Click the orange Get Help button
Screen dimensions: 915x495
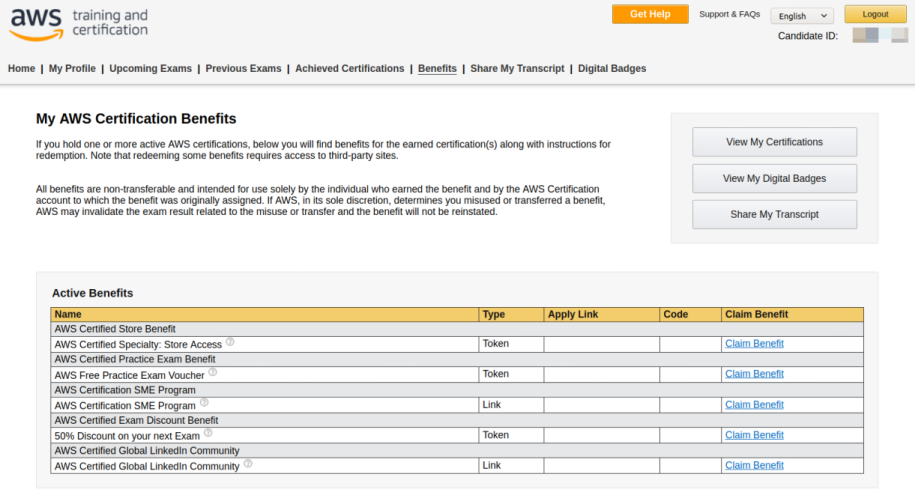pyautogui.click(x=650, y=14)
